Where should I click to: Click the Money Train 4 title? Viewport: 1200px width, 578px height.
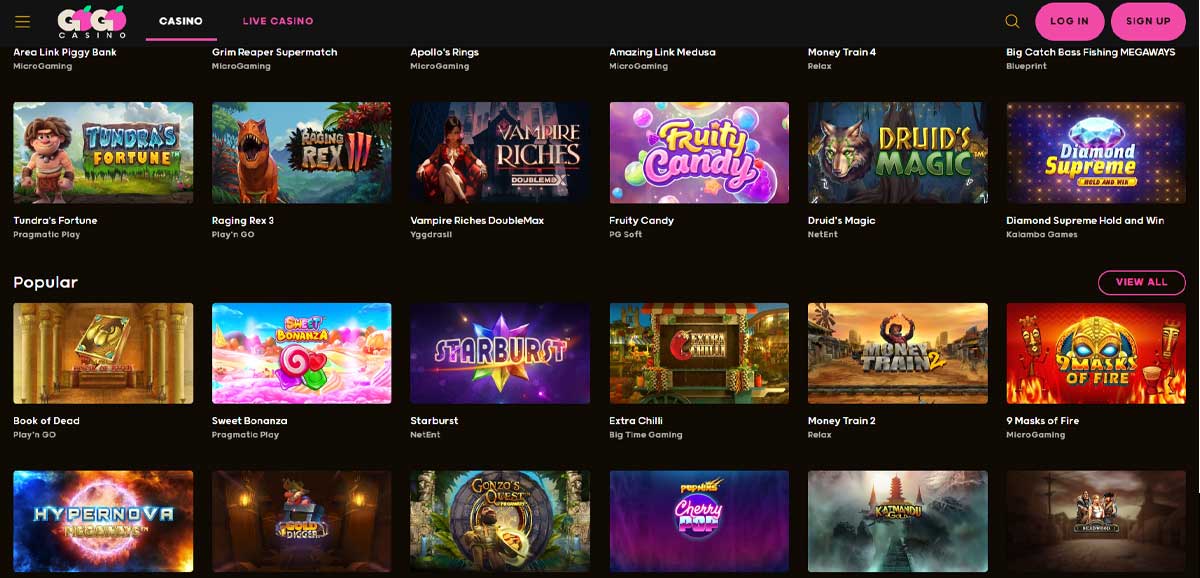[842, 52]
